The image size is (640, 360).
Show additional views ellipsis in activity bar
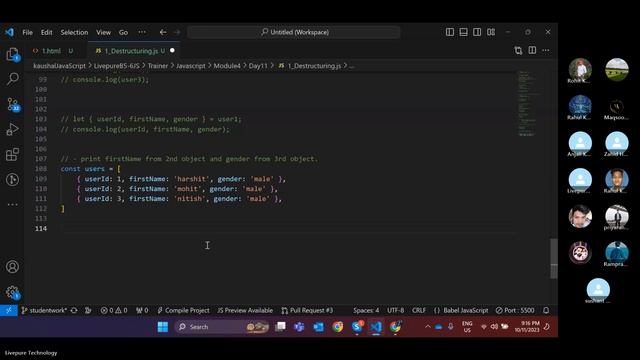pyautogui.click(x=13, y=204)
